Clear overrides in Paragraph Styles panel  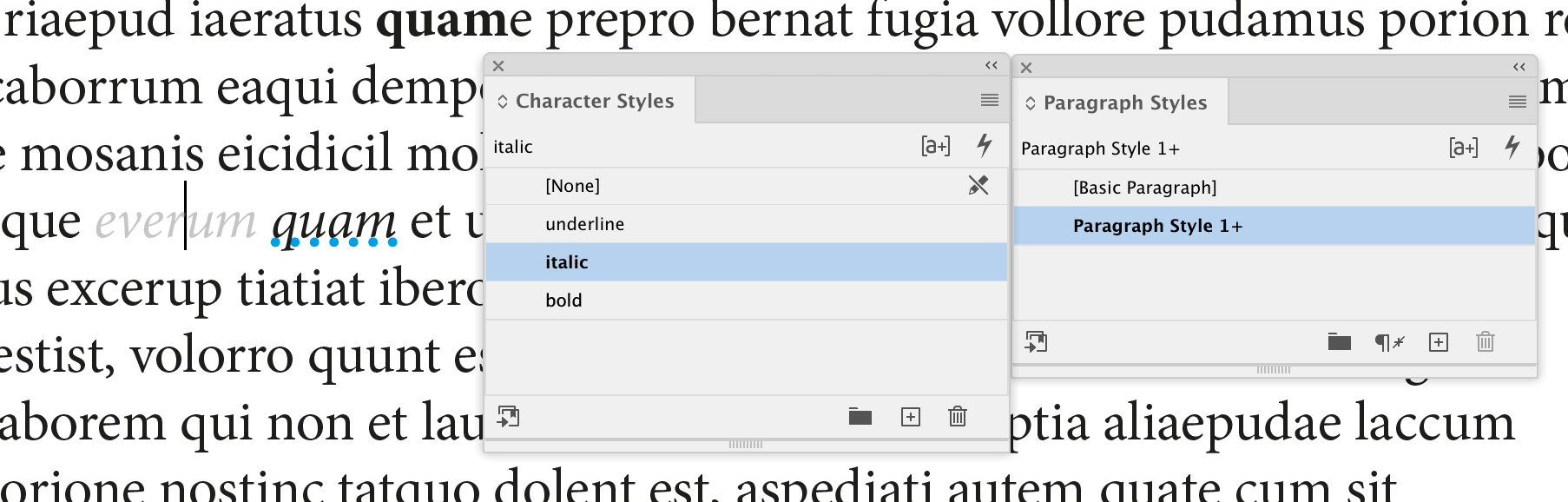[x=1389, y=342]
